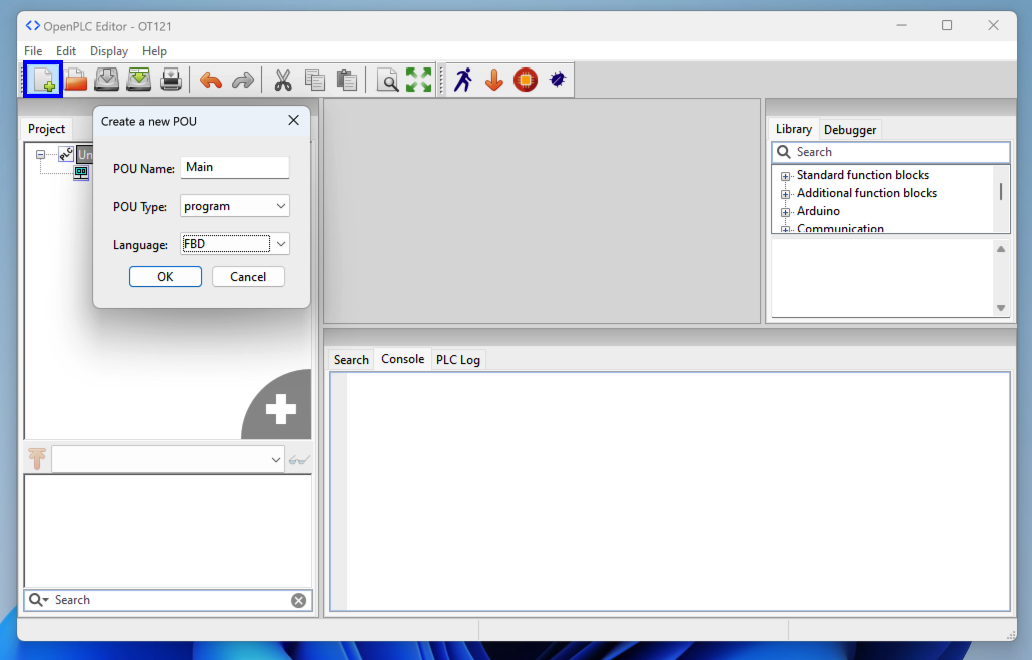Viewport: 1032px width, 660px height.
Task: Open the File menu
Action: click(x=33, y=51)
